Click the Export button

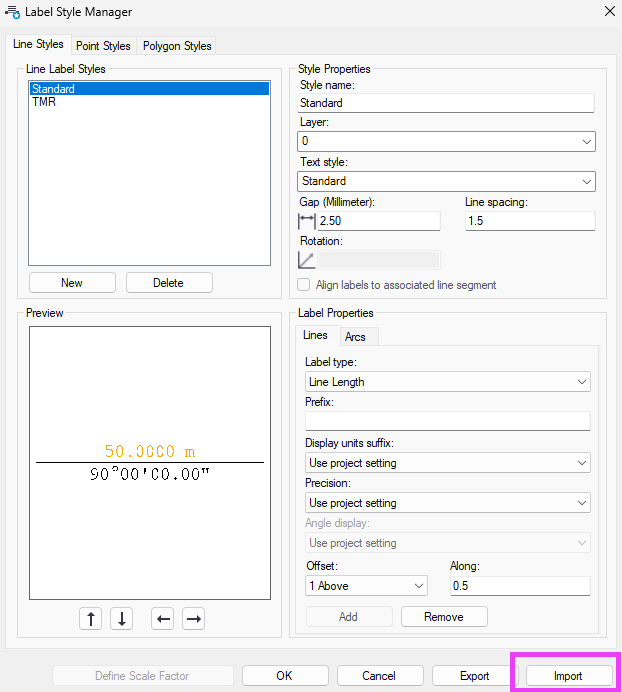(x=475, y=676)
